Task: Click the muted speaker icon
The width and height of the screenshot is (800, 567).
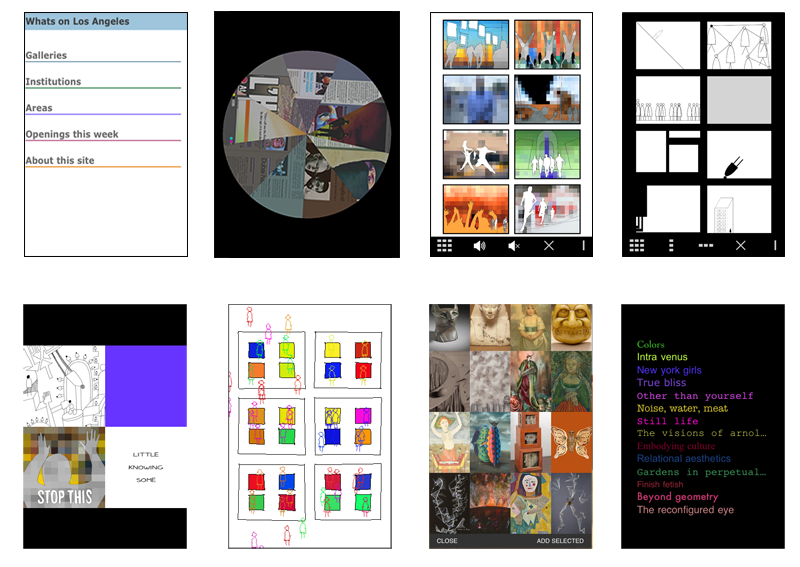Action: pos(513,245)
